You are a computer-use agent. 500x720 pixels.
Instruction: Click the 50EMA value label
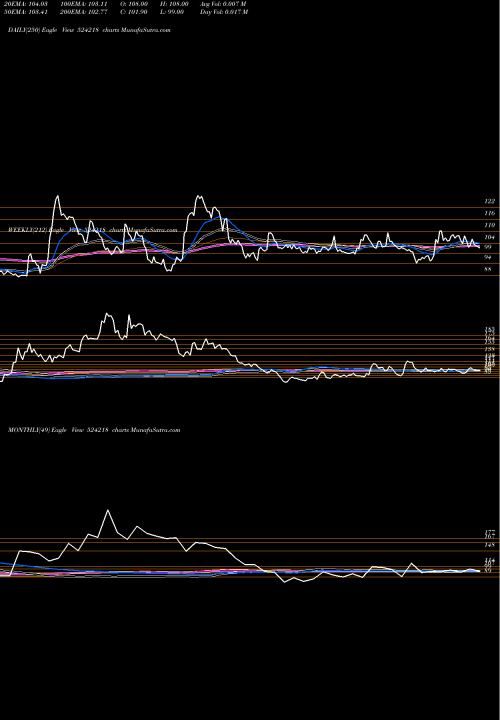[28, 12]
